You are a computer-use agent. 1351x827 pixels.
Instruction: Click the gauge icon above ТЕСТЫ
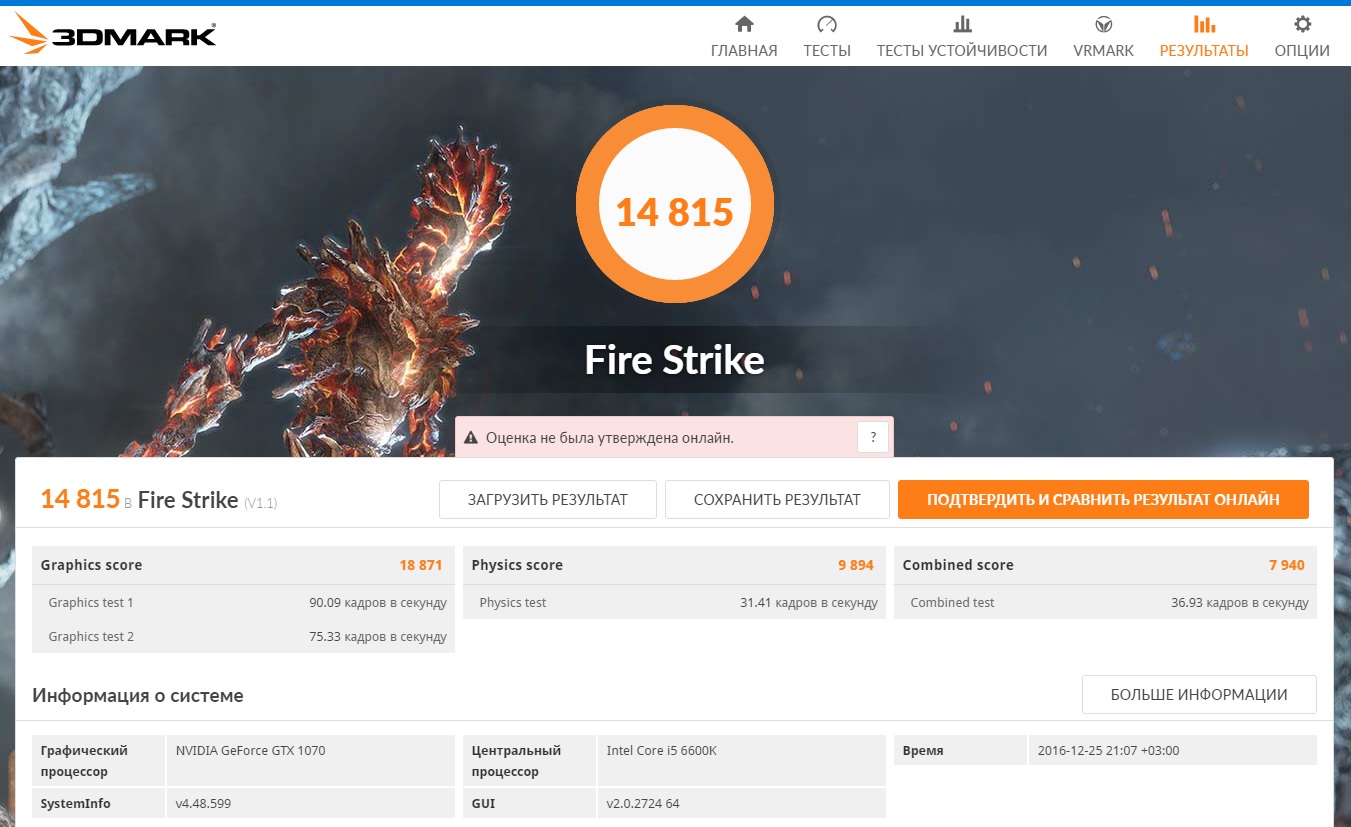point(827,24)
